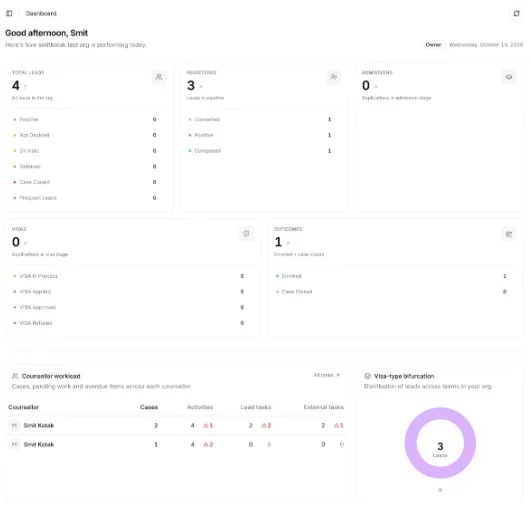Click the purple donut chart ring
This screenshot has height=505, width=530.
coord(411,443)
